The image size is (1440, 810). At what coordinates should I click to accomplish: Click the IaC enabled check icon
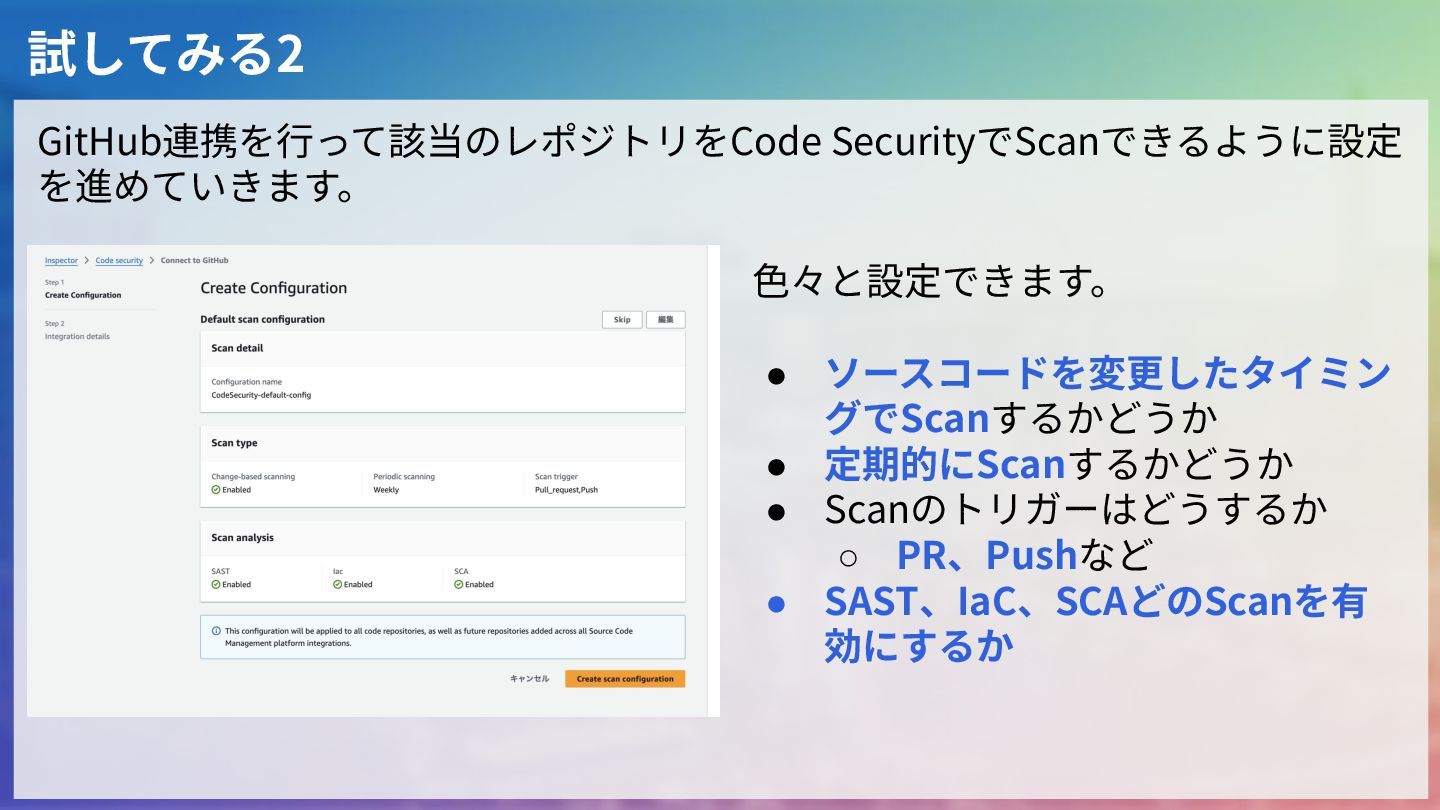click(338, 584)
